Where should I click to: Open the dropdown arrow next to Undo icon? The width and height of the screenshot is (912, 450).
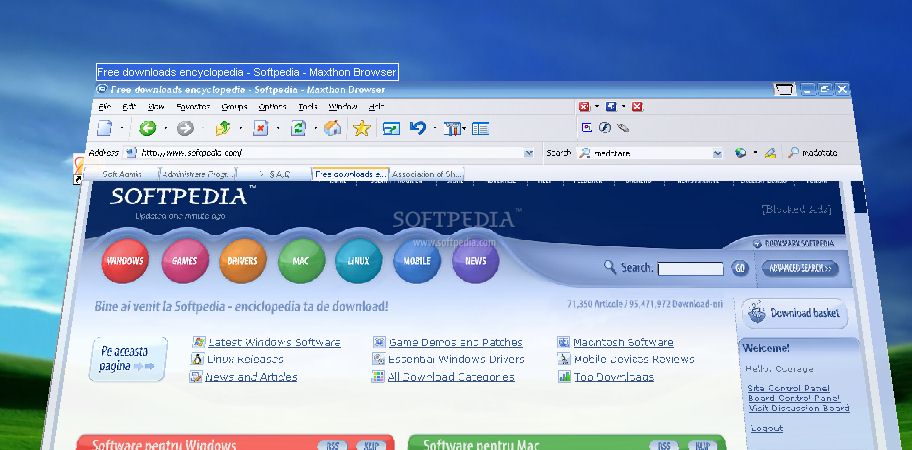coord(434,128)
